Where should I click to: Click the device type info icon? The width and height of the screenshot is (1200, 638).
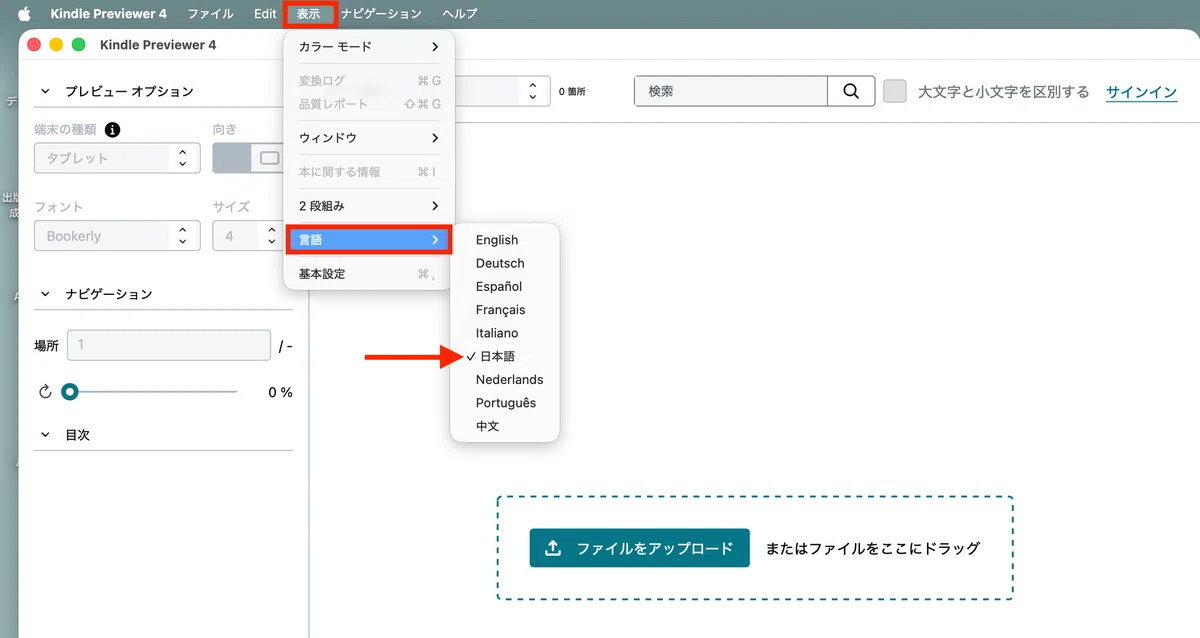(113, 130)
